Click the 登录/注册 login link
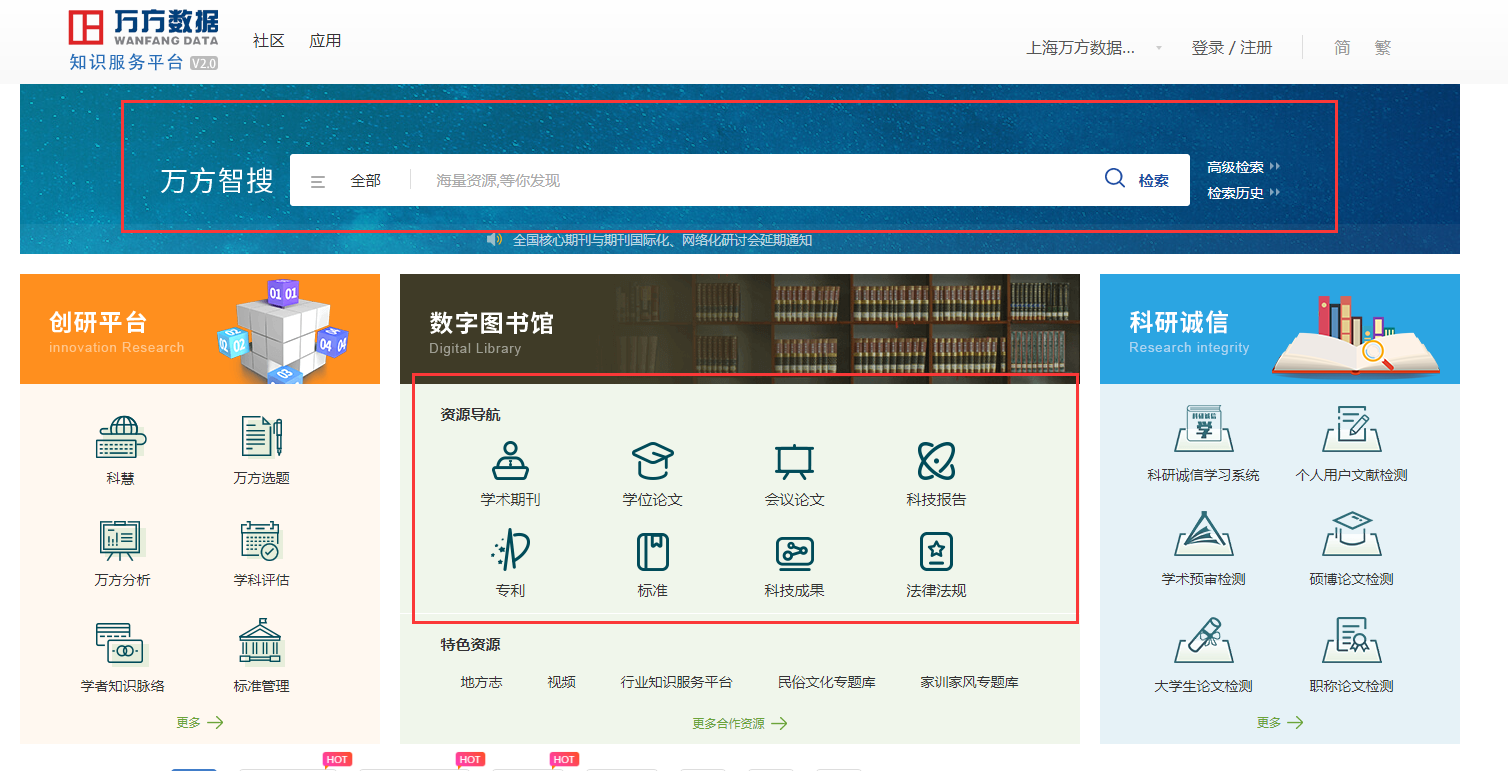Image resolution: width=1508 pixels, height=771 pixels. pyautogui.click(x=1233, y=47)
